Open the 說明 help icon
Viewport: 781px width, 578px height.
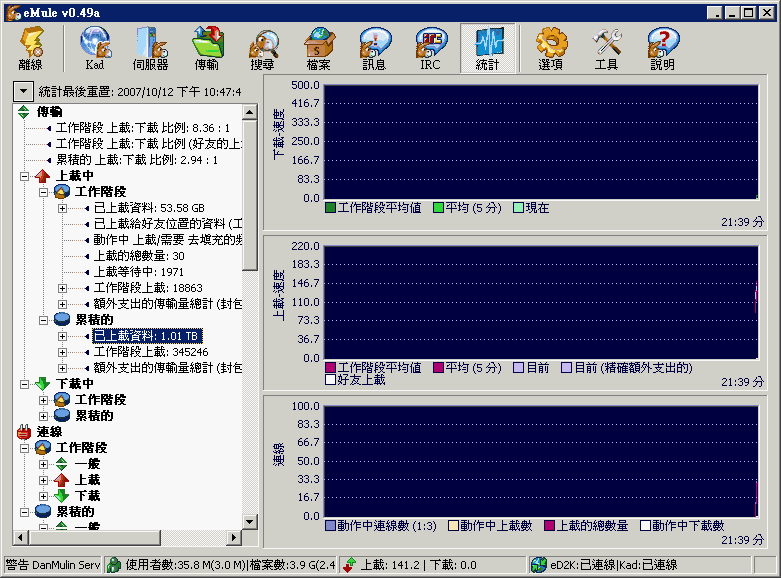[x=662, y=48]
